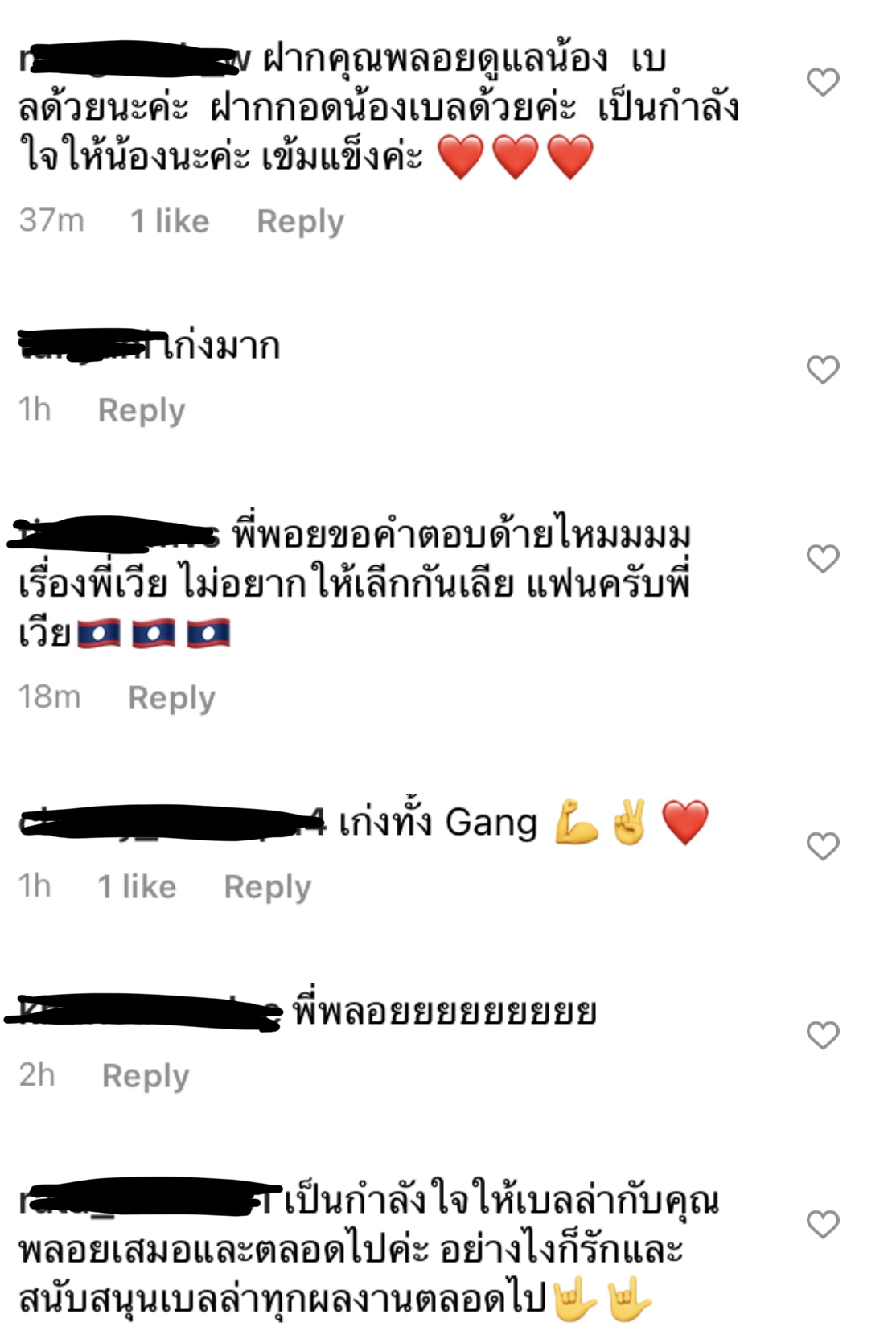Tap the heart on the 18m comment

tap(823, 559)
